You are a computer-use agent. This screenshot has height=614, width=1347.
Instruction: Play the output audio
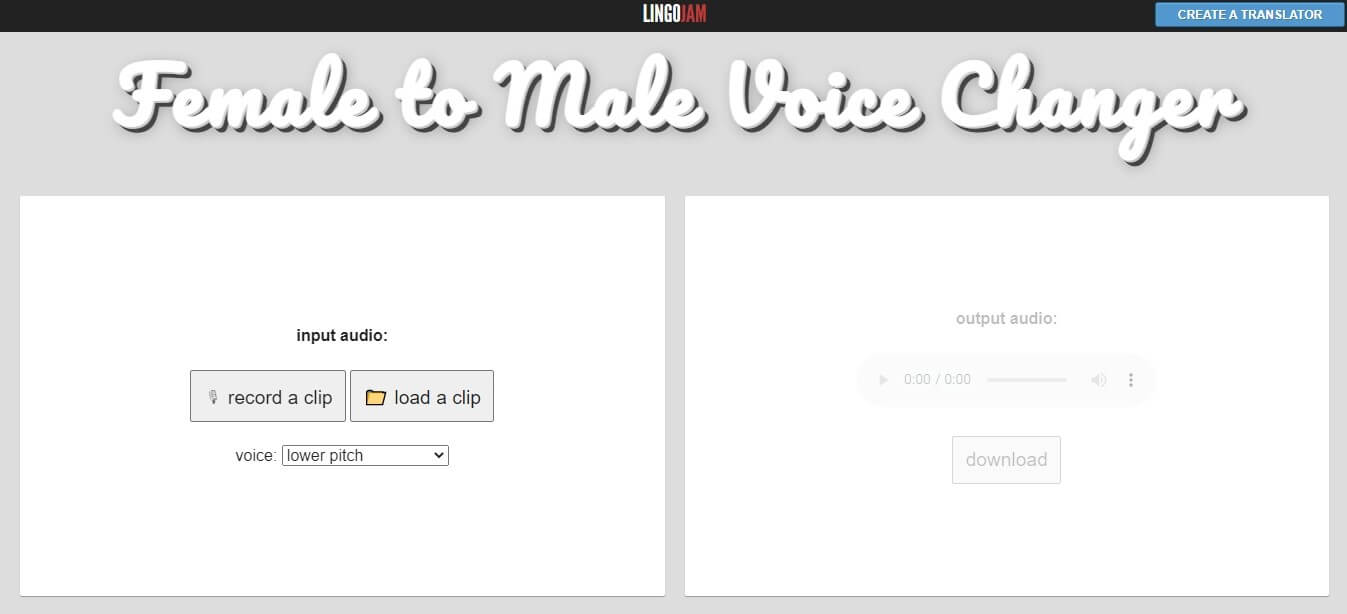[x=883, y=380]
